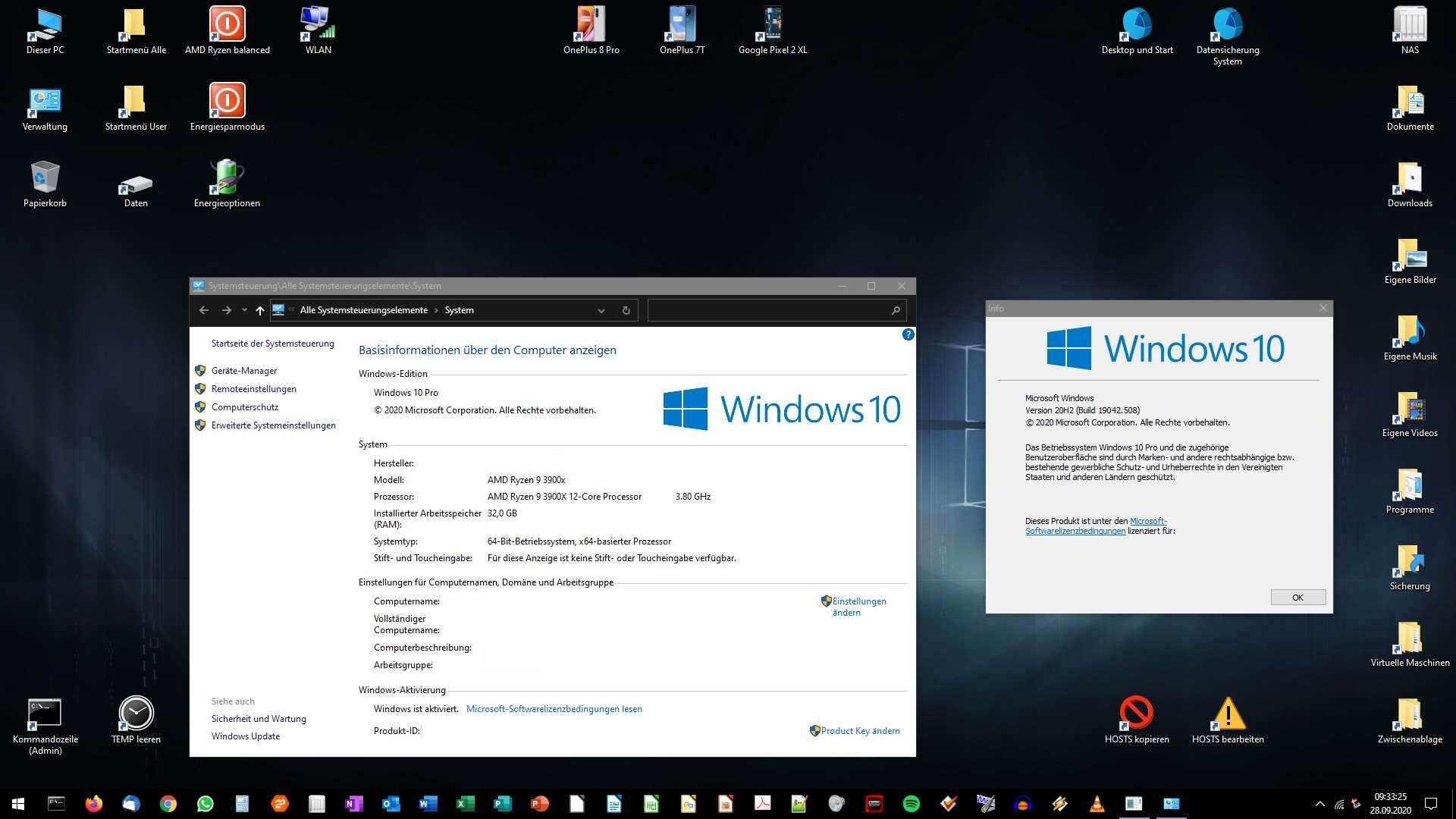Click the search magnifier icon
The image size is (1456, 819).
896,310
